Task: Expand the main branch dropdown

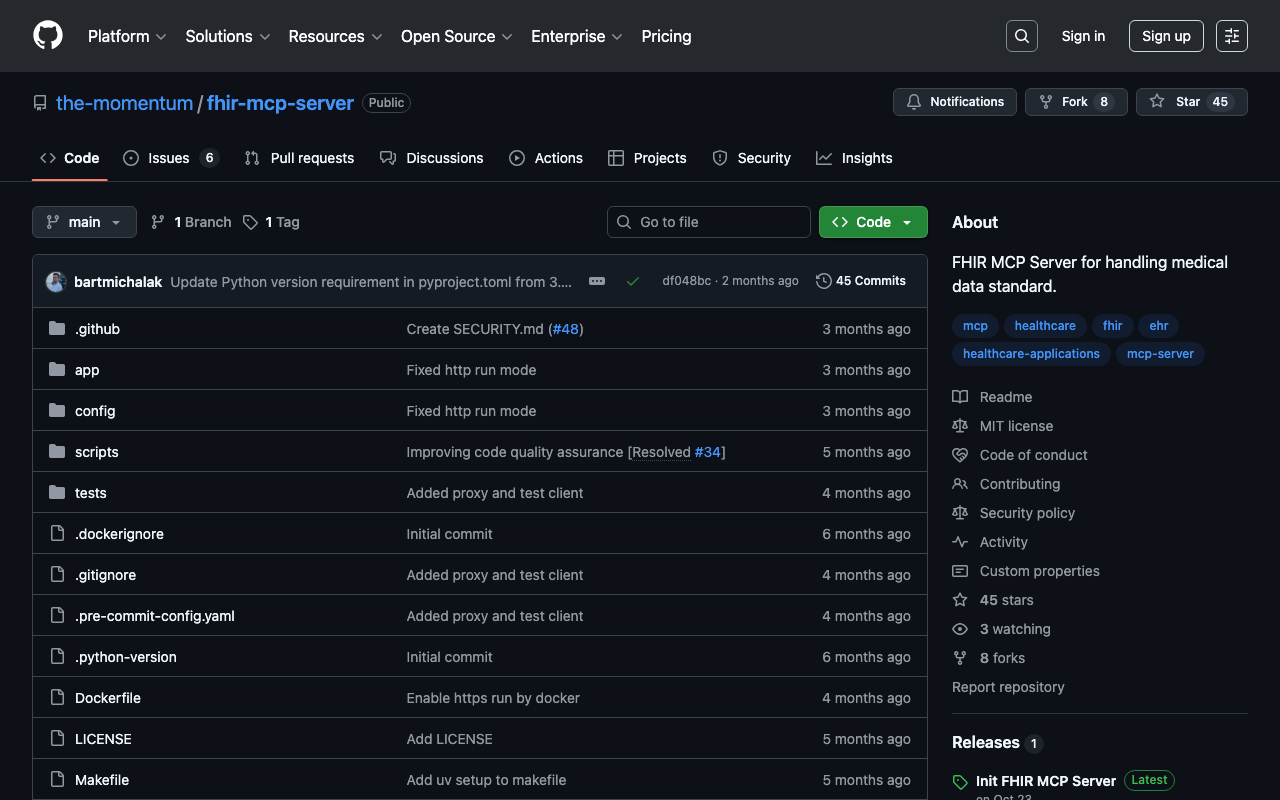Action: pyautogui.click(x=84, y=222)
